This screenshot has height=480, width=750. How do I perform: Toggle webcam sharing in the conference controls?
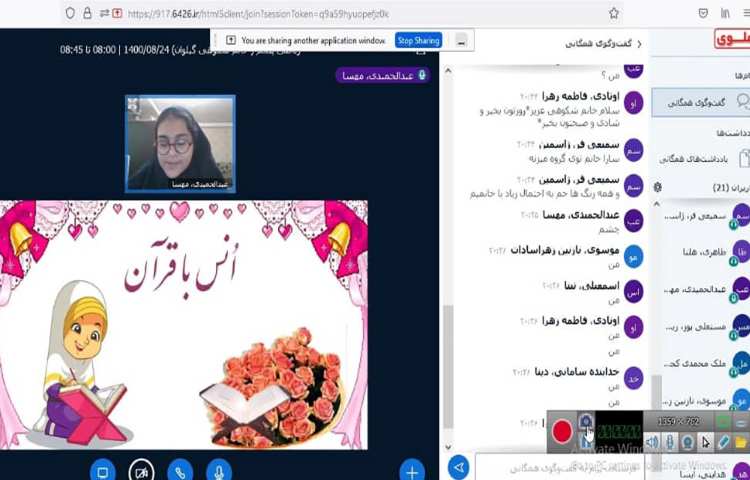(141, 472)
